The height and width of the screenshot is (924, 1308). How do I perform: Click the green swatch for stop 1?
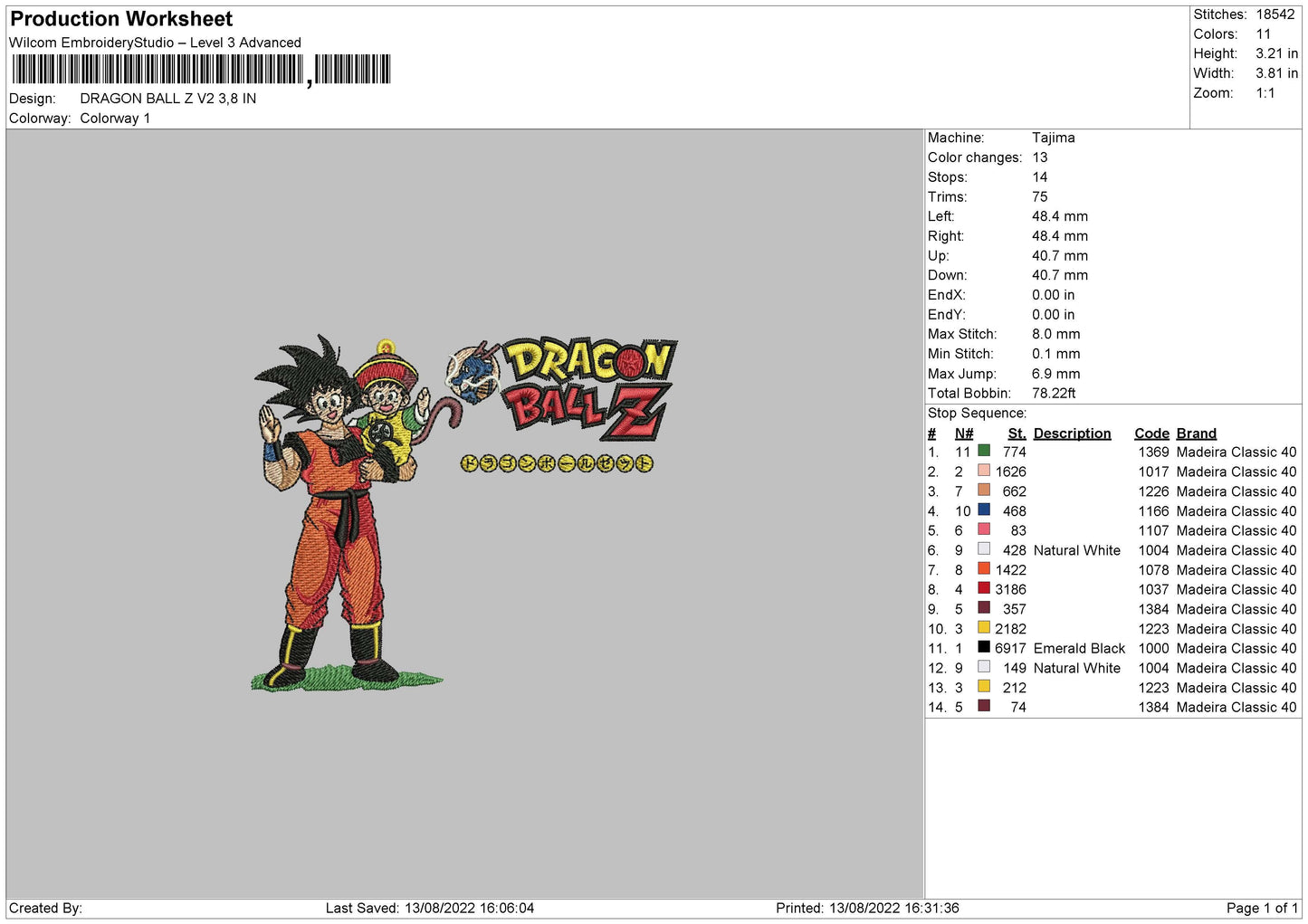pyautogui.click(x=984, y=451)
